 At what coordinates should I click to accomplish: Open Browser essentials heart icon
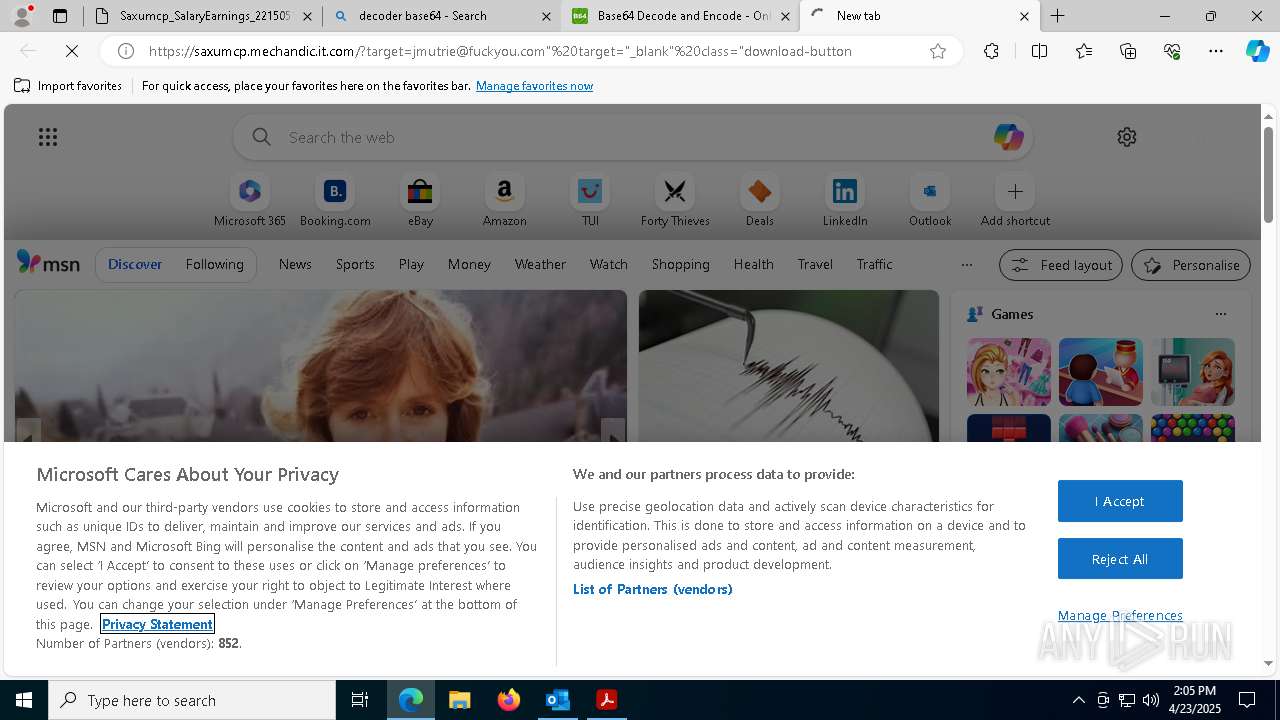click(x=1172, y=51)
